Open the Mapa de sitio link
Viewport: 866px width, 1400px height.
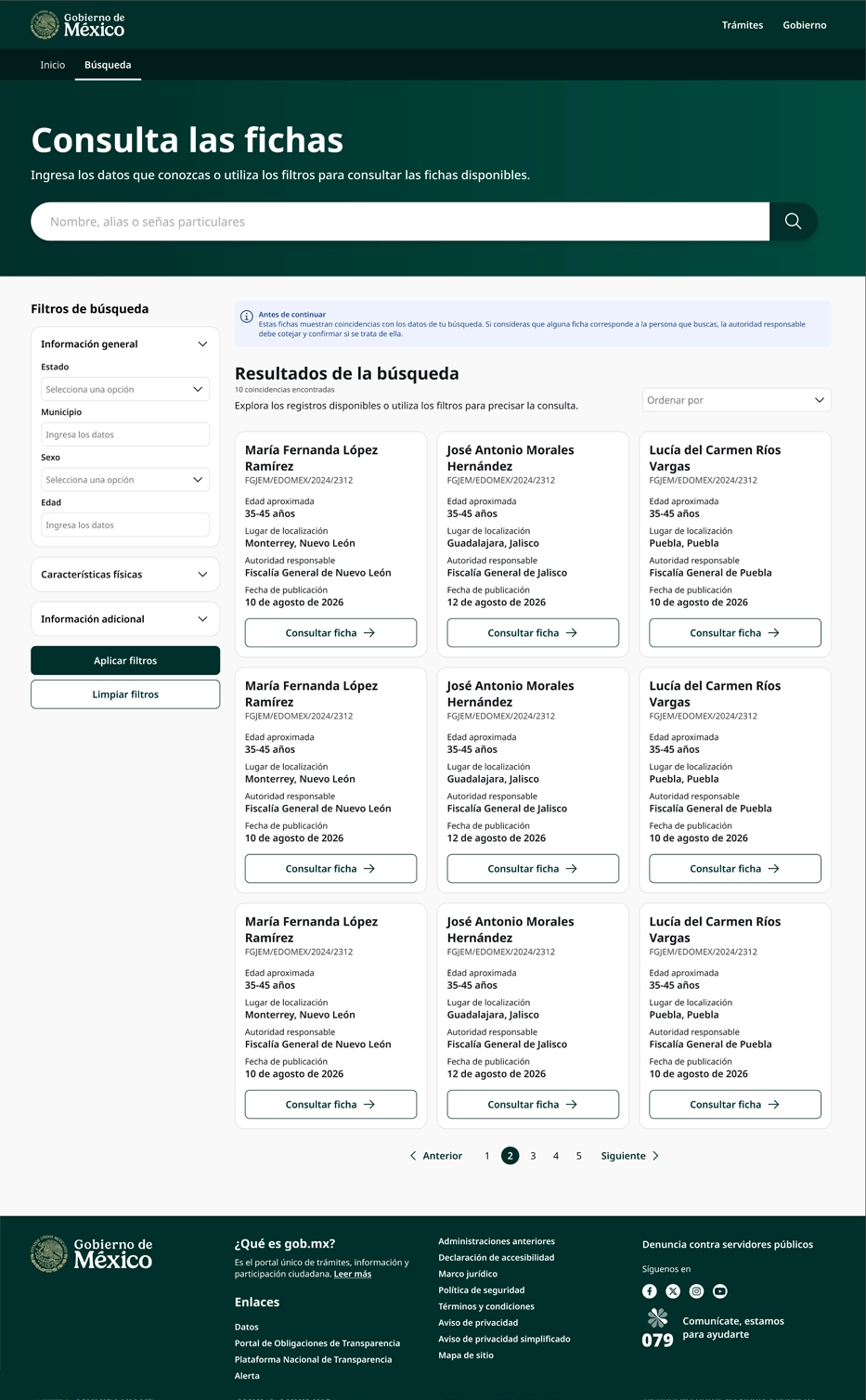[466, 1355]
